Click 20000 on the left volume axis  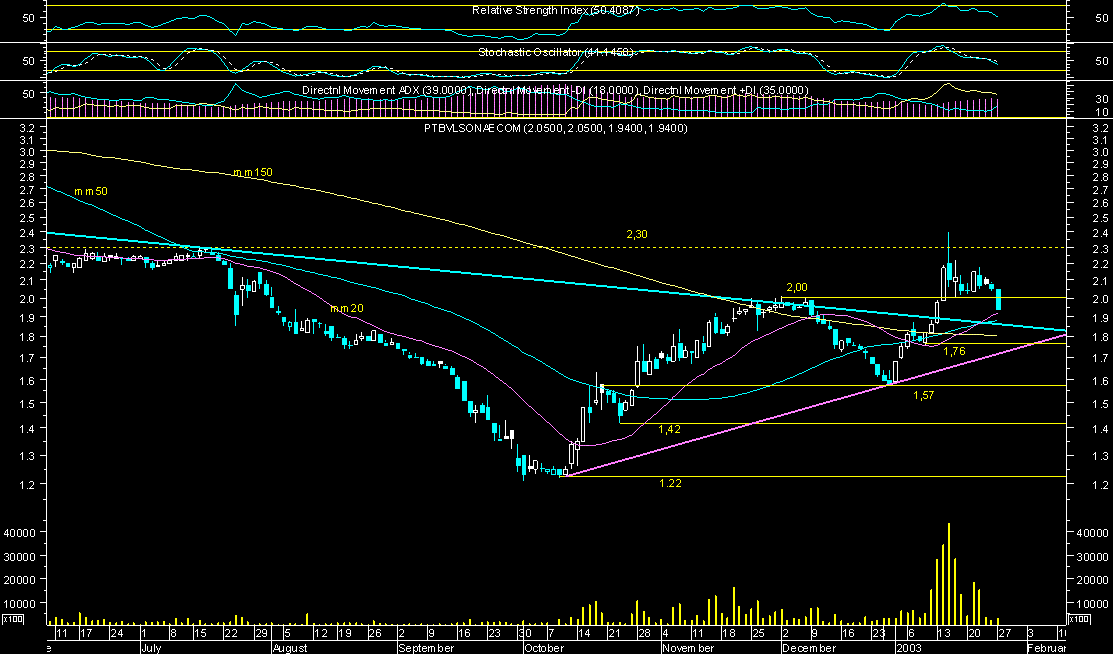(22, 580)
